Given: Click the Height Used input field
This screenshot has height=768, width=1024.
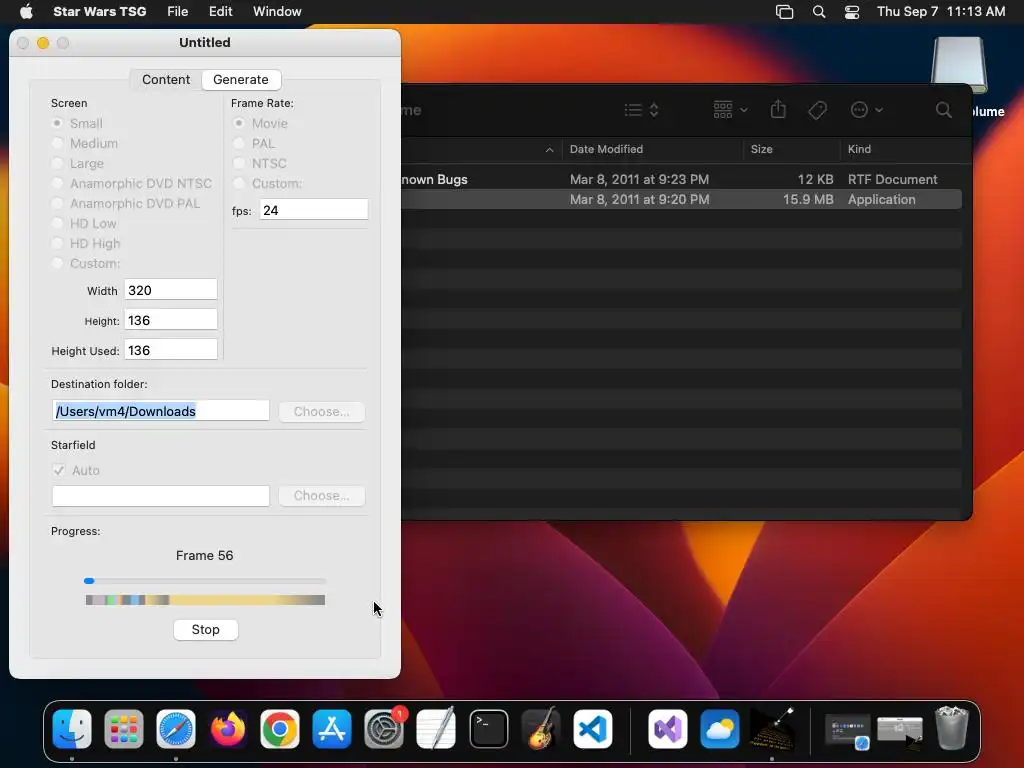Looking at the screenshot, I should point(171,350).
